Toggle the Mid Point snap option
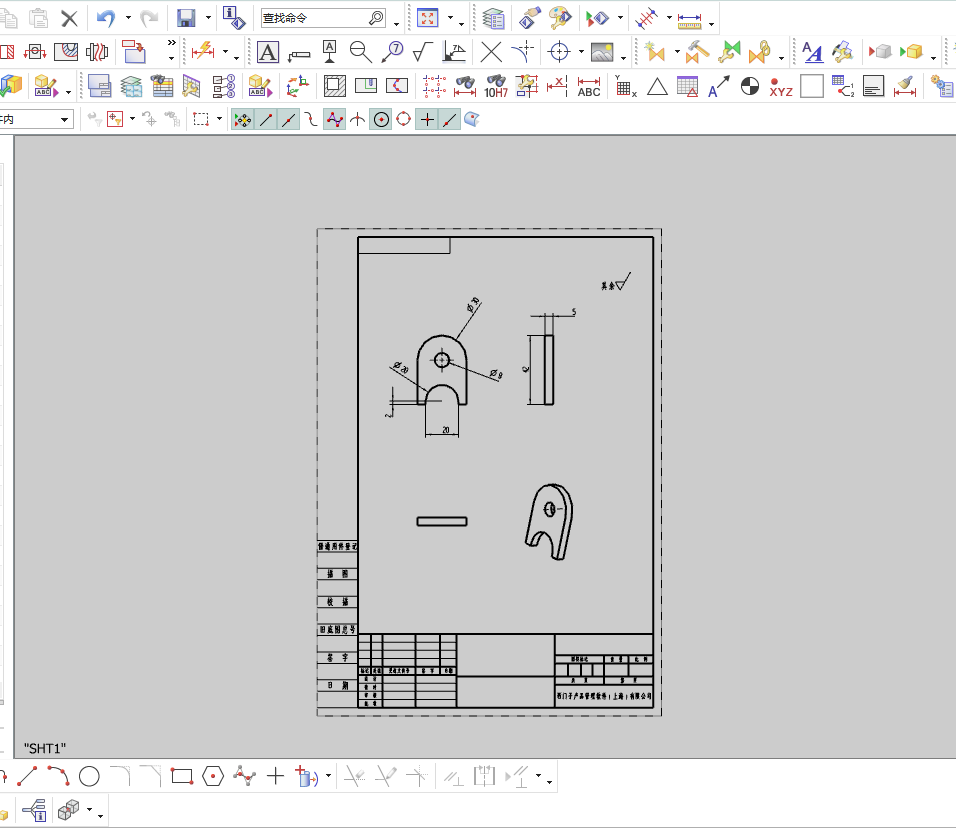The width and height of the screenshot is (956, 828). coord(288,120)
